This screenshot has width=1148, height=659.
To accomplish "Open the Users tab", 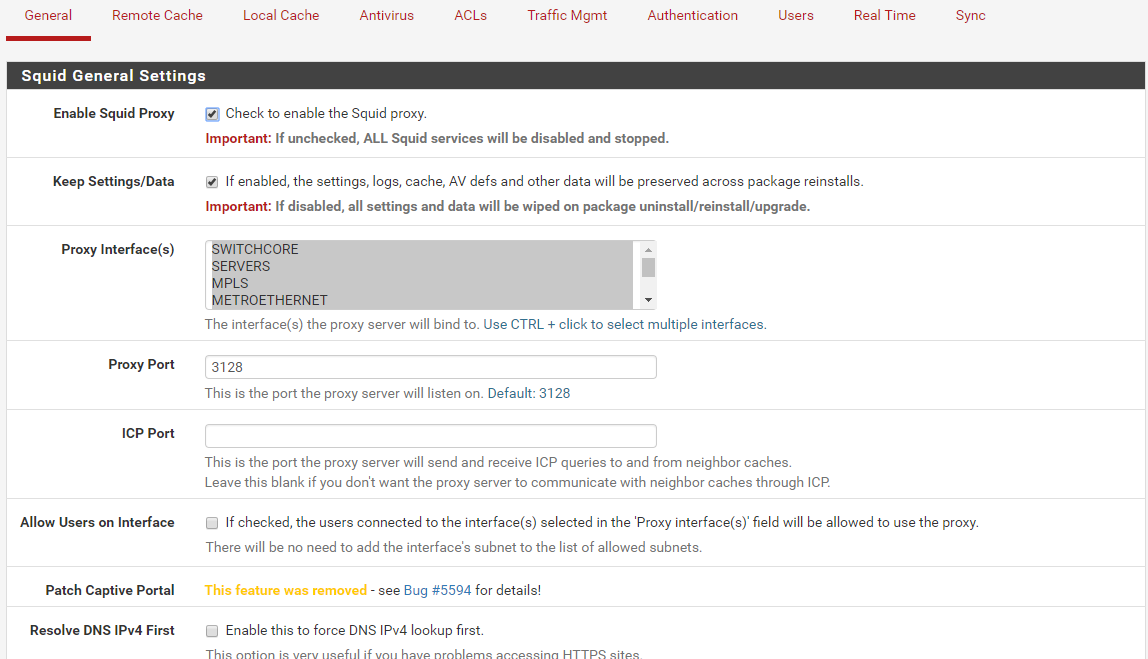I will click(x=796, y=16).
